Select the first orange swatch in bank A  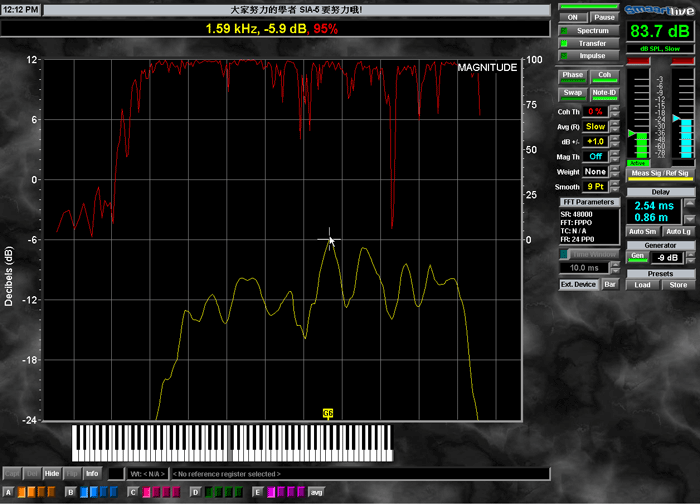(22, 493)
